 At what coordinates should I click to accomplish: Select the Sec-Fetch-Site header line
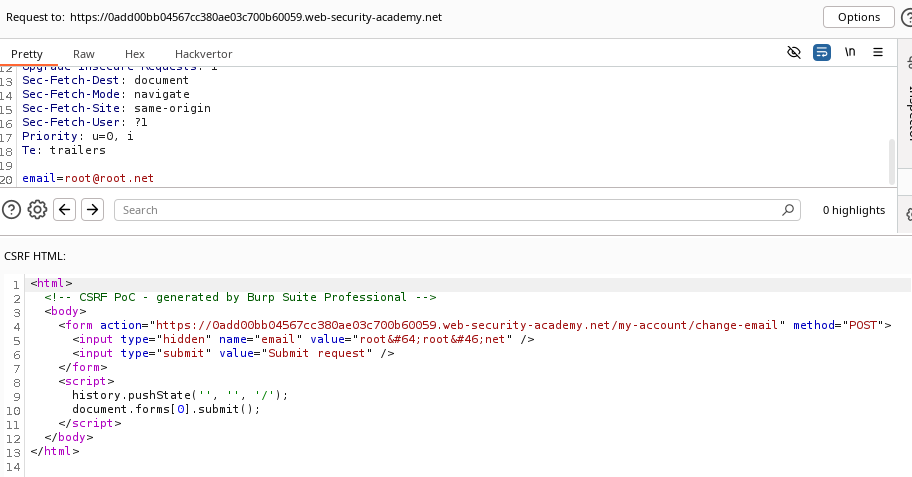coord(116,108)
